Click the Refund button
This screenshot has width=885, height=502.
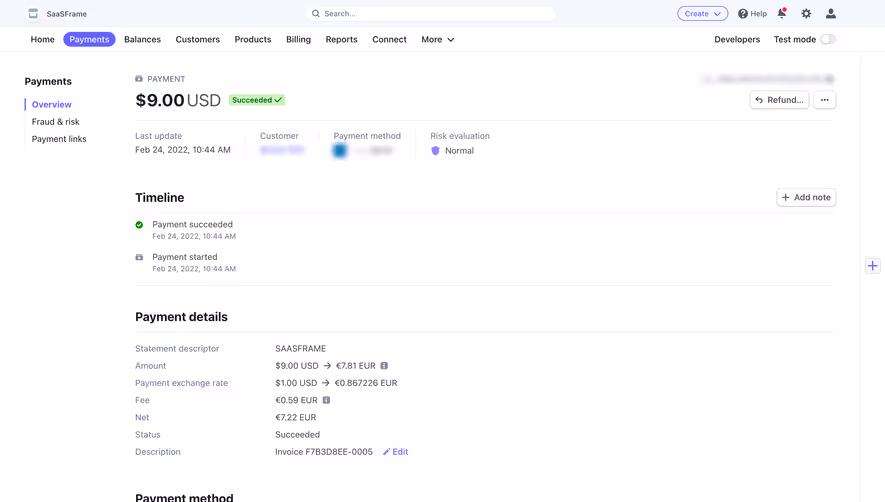[x=779, y=100]
